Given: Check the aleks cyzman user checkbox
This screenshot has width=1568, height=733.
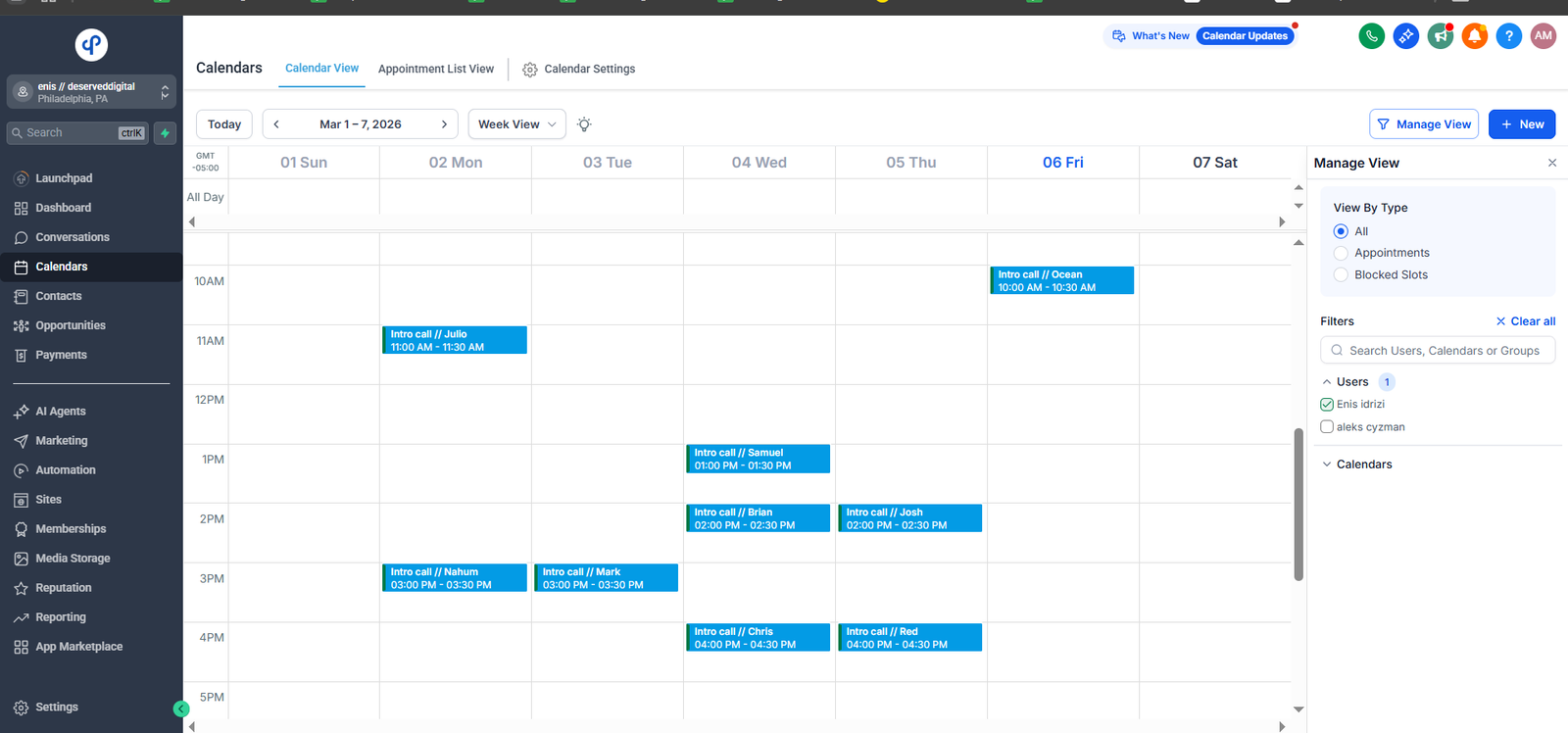Looking at the screenshot, I should 1327,426.
